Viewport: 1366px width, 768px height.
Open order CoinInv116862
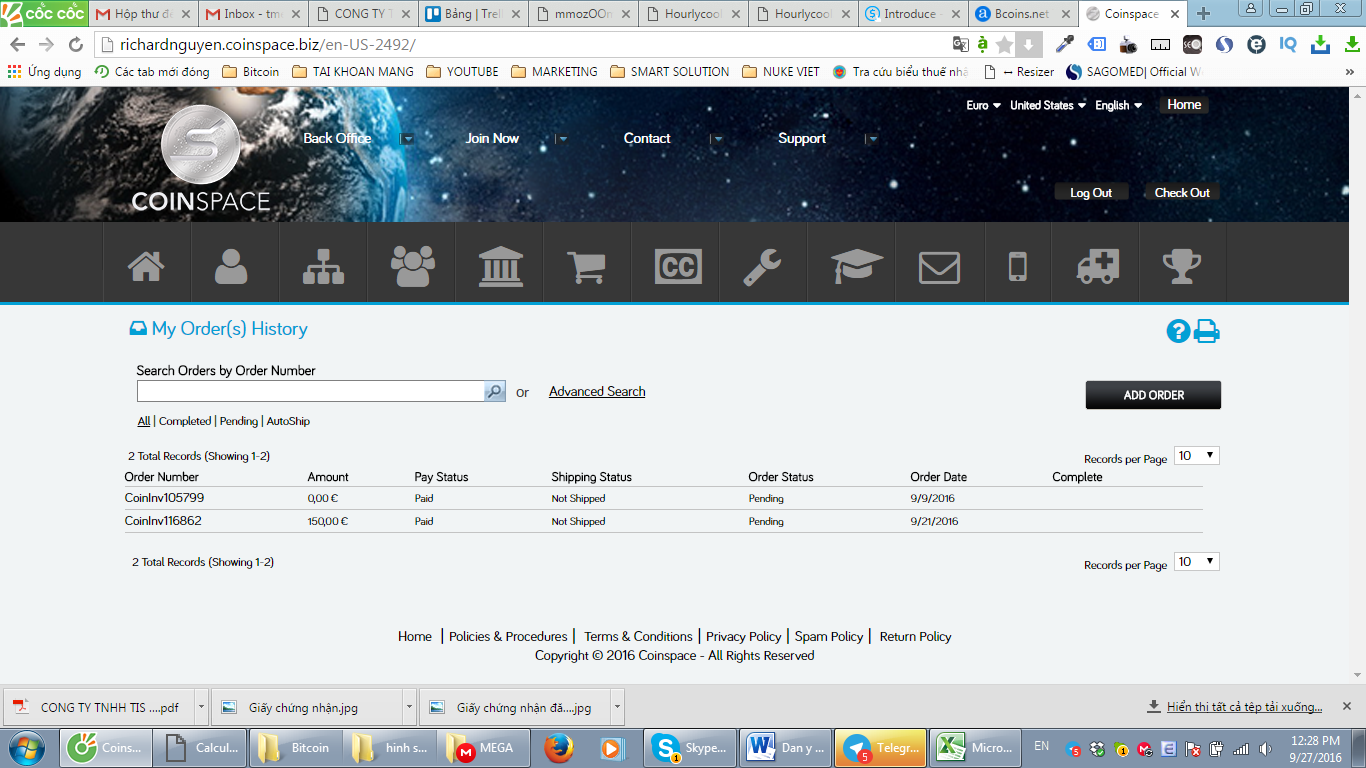[x=163, y=521]
